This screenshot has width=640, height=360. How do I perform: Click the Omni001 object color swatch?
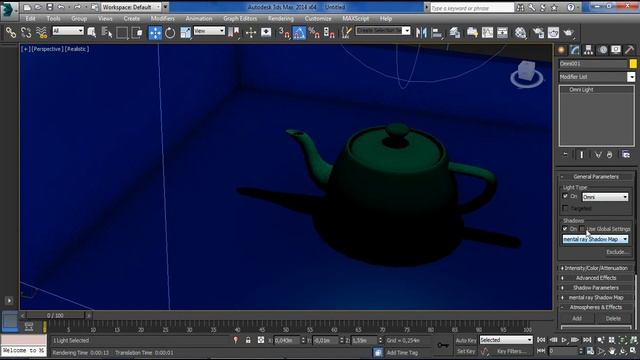click(x=633, y=64)
